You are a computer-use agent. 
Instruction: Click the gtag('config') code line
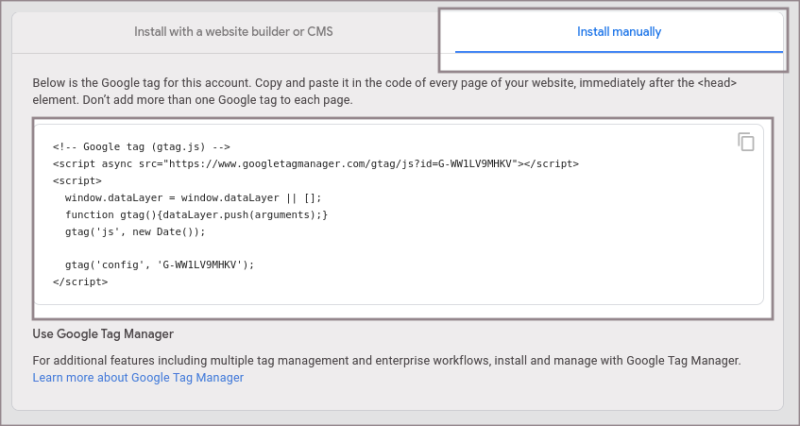(160, 265)
